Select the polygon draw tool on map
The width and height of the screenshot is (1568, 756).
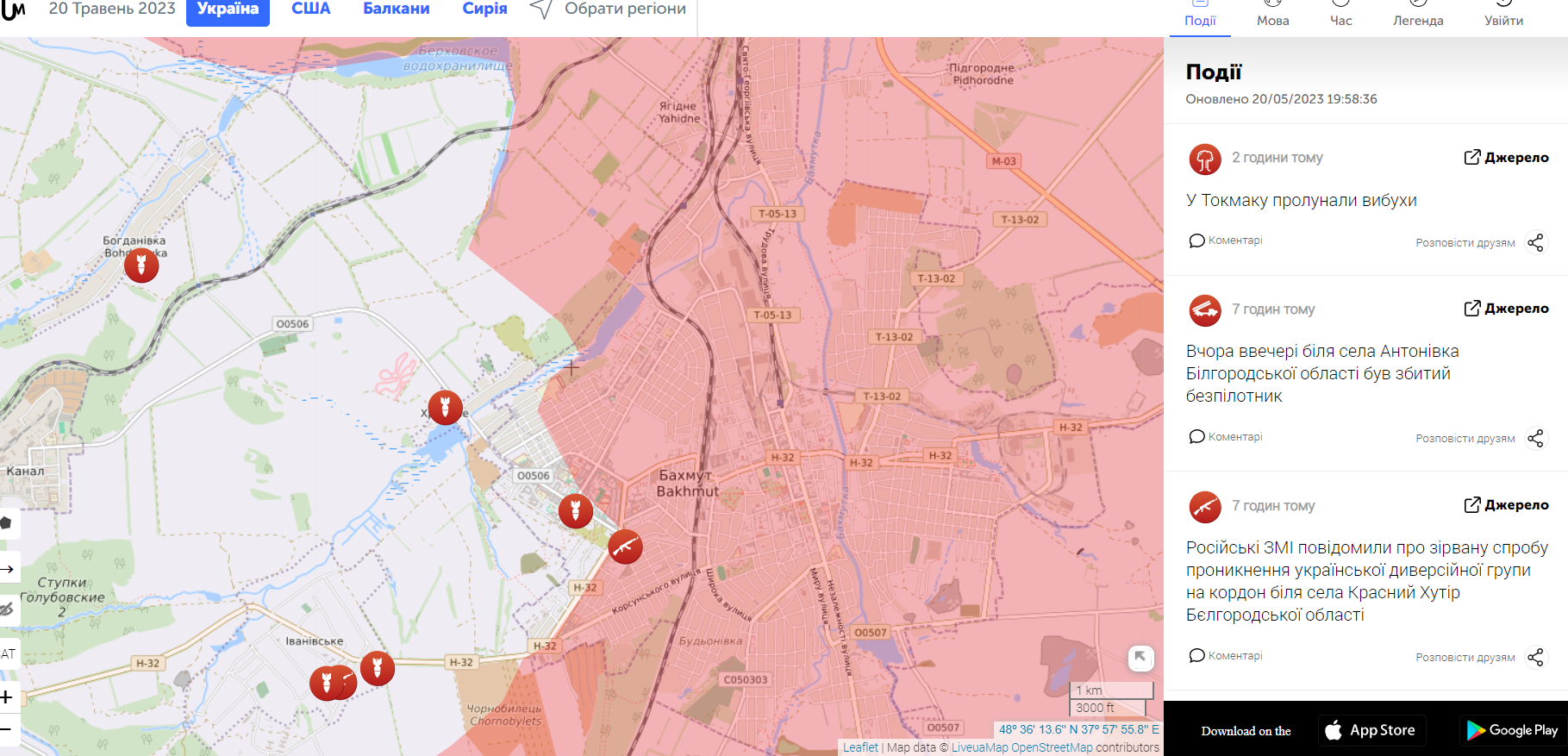point(7,522)
